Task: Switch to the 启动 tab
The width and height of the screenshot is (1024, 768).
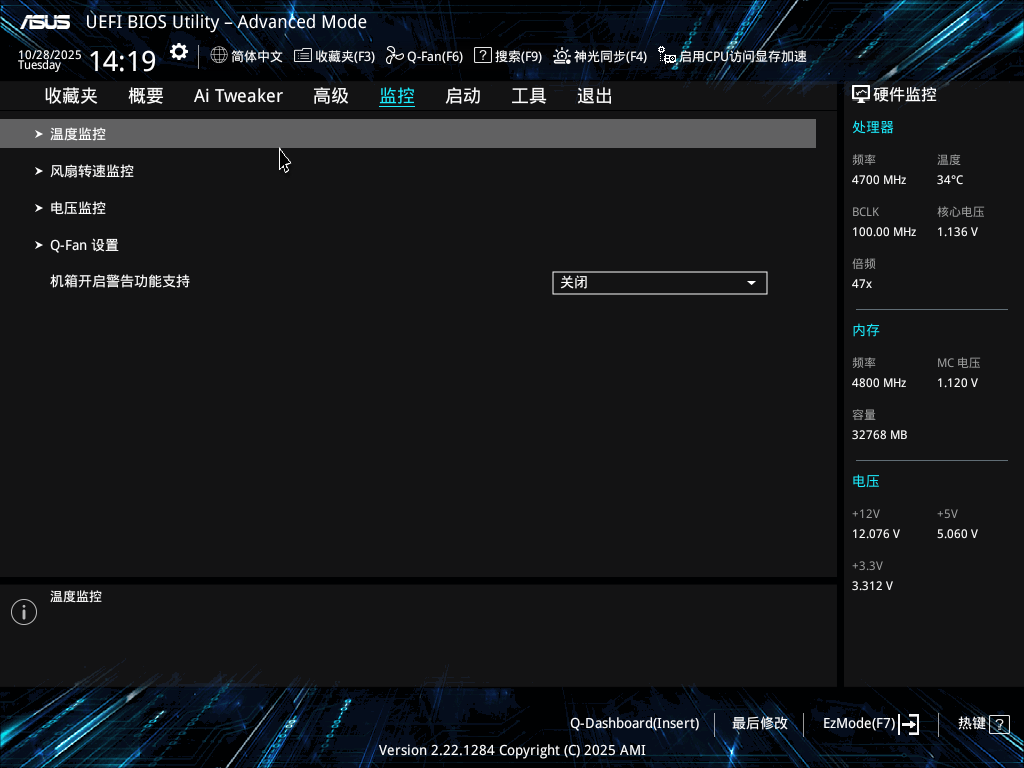Action: point(463,95)
